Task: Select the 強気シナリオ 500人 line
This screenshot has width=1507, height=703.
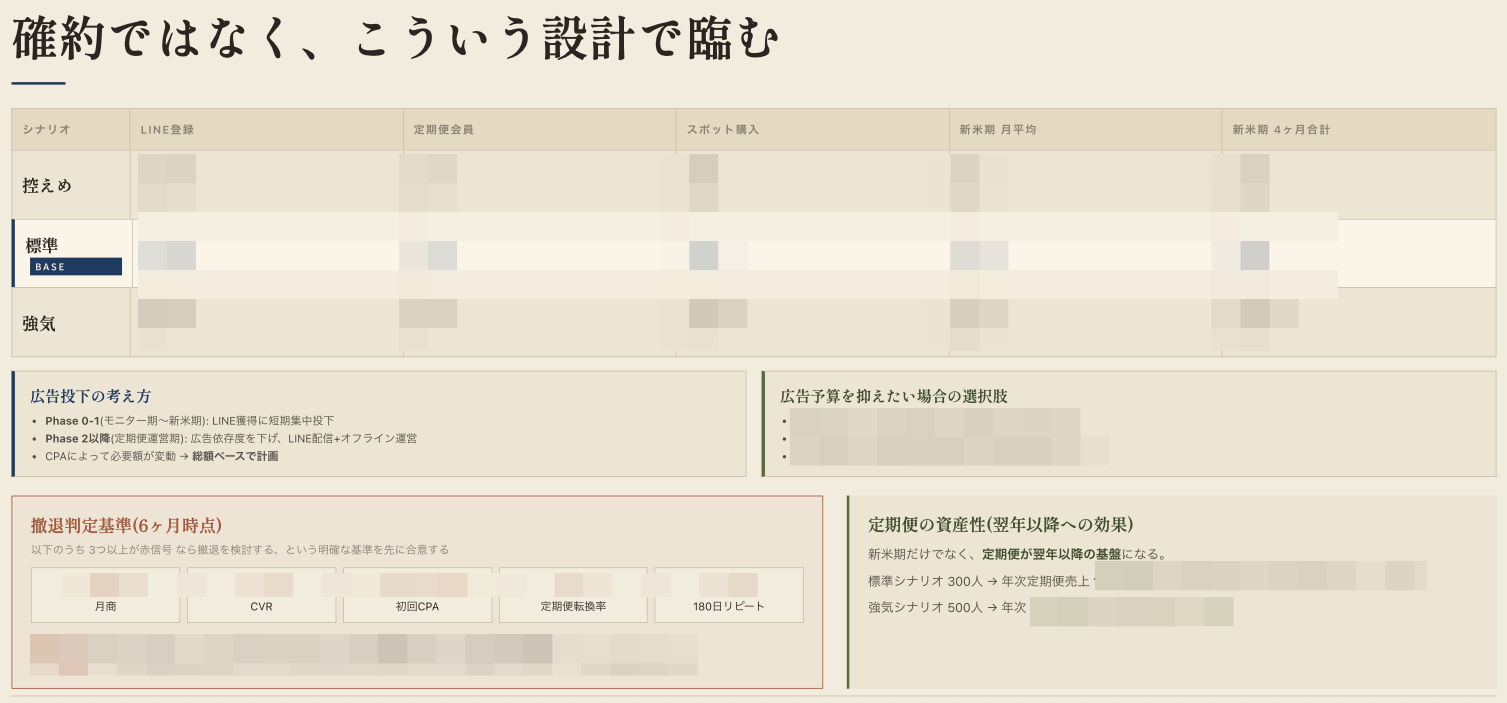Action: 1050,607
